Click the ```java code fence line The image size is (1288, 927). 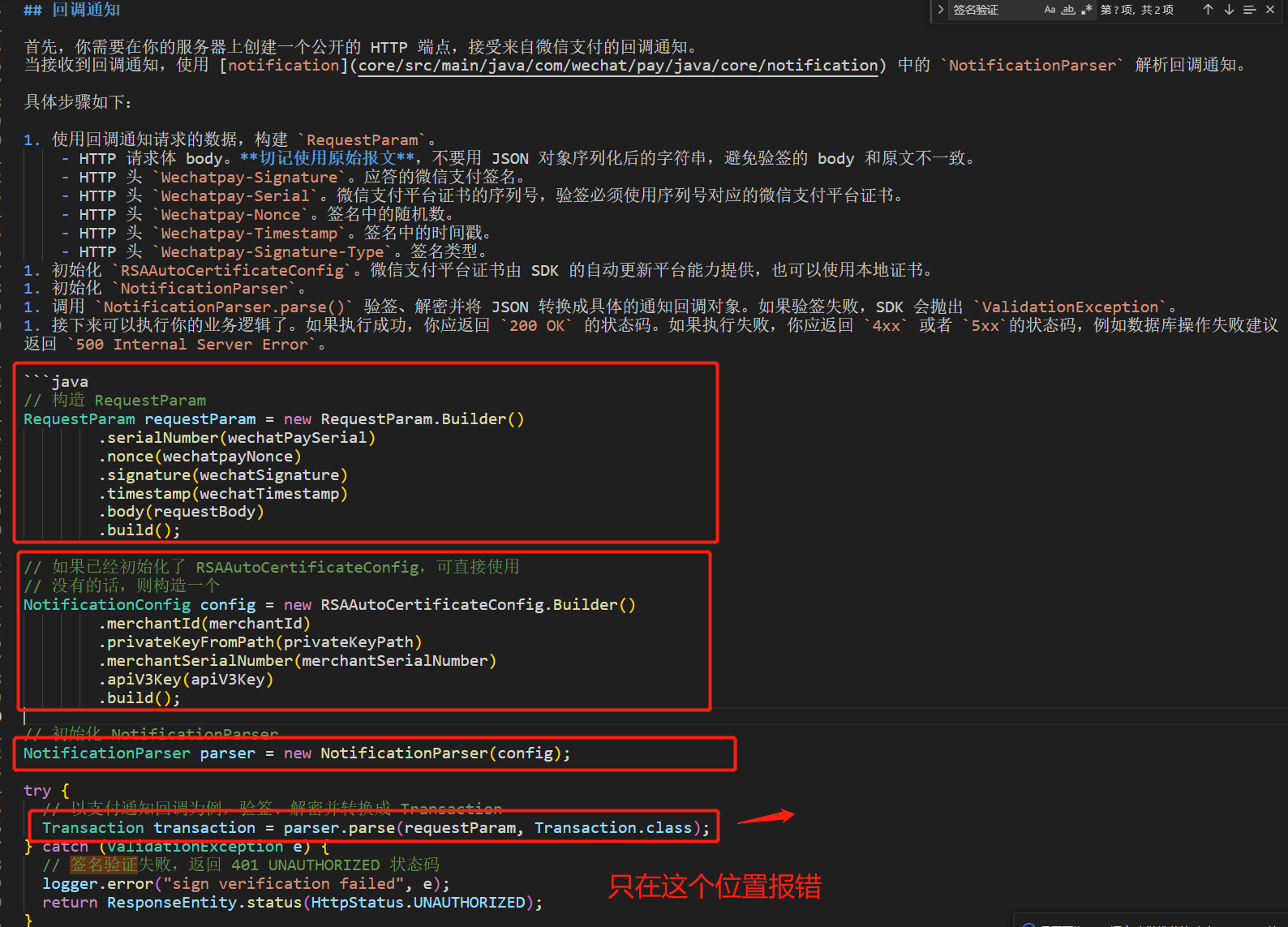(56, 382)
